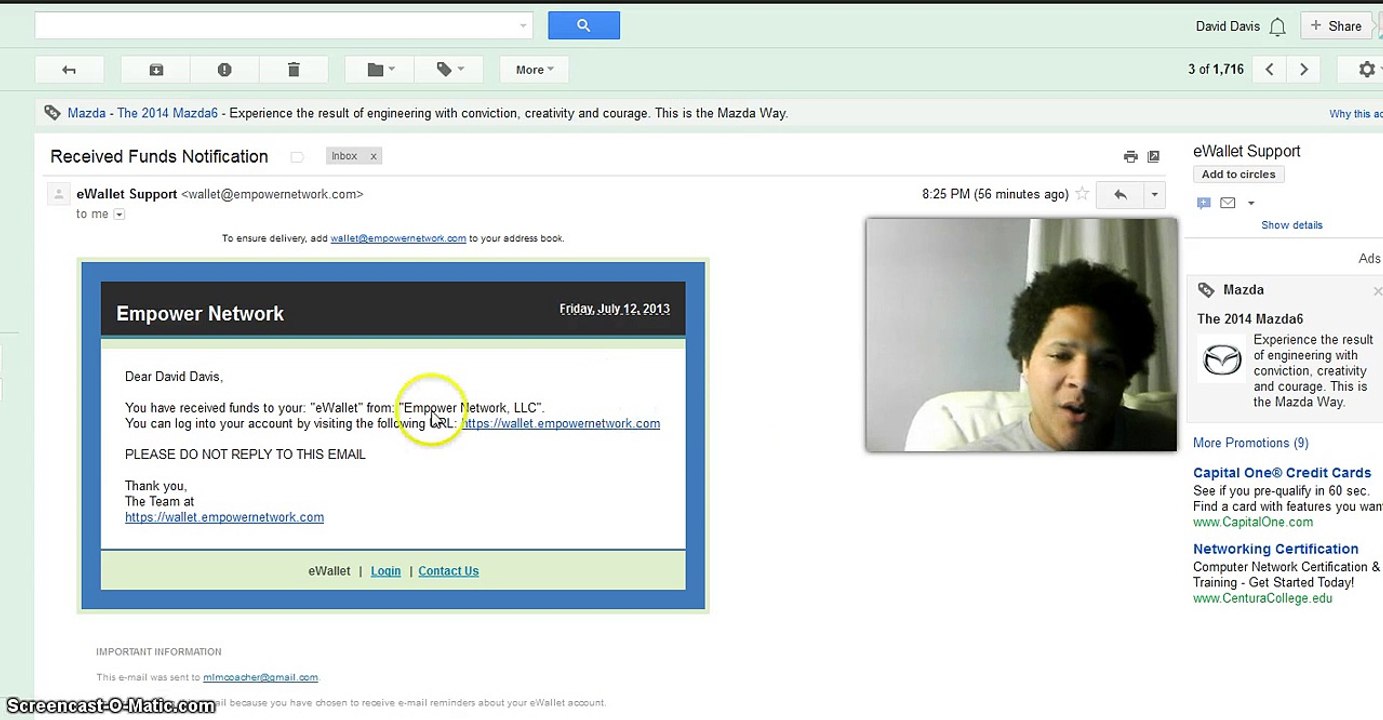1383x720 pixels.
Task: Click www.CenturaCollege.edu link
Action: pyautogui.click(x=1263, y=598)
